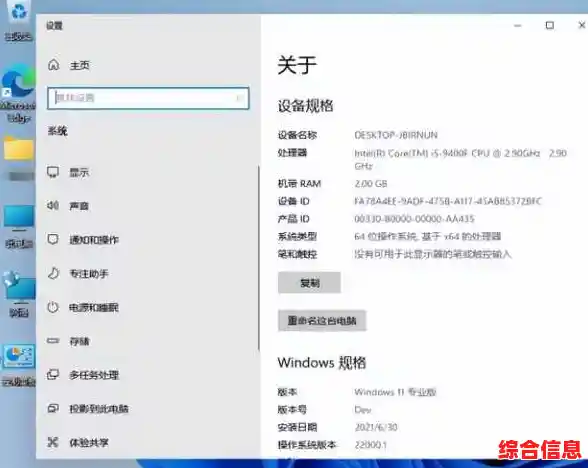Click the 存储 storage drive icon
This screenshot has height=468, width=588.
pyautogui.click(x=53, y=341)
